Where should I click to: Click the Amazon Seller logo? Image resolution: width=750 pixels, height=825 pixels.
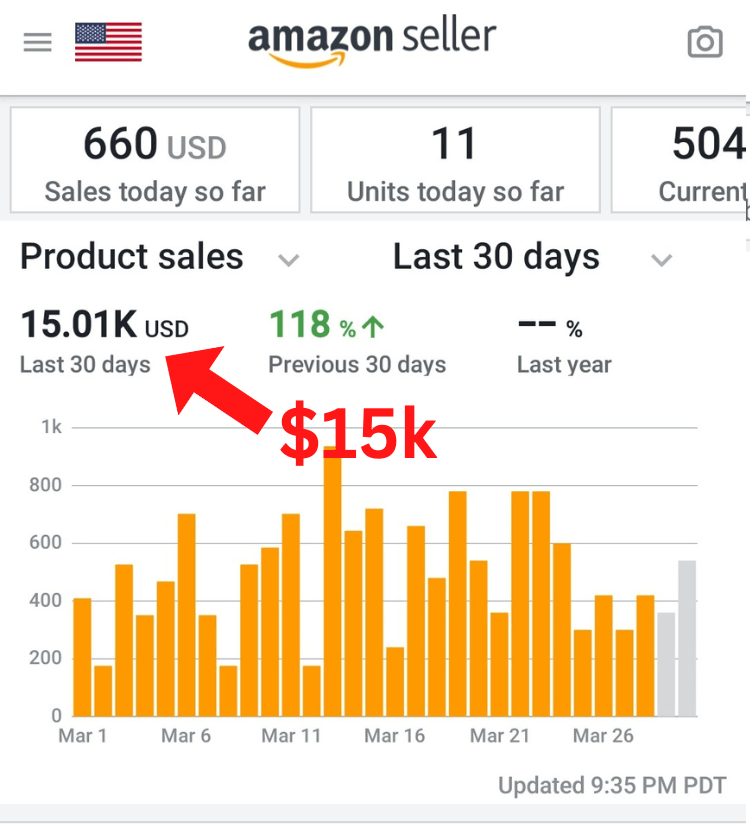(x=372, y=42)
